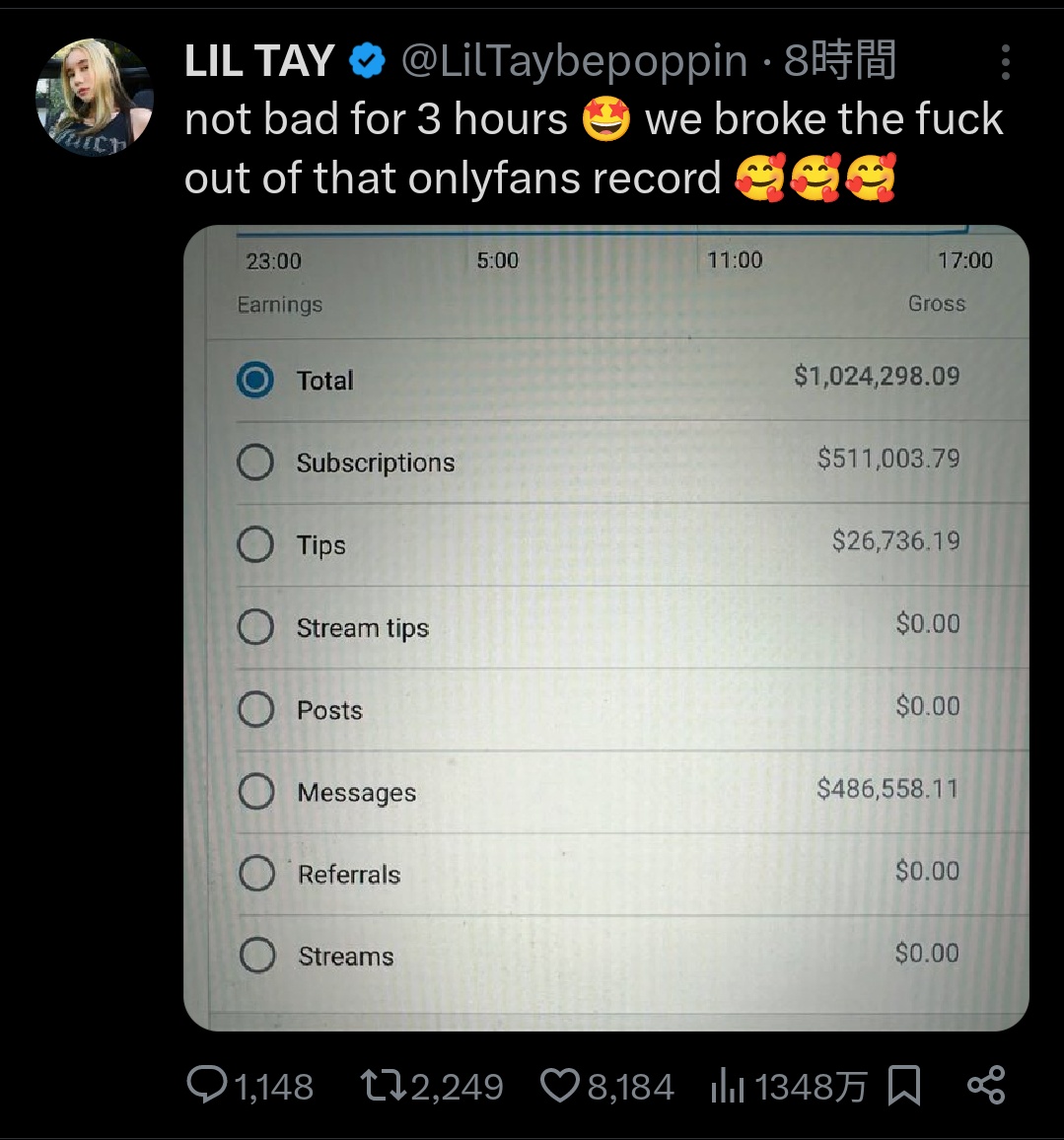The height and width of the screenshot is (1140, 1064).
Task: Select the Total radio button
Action: pos(255,380)
